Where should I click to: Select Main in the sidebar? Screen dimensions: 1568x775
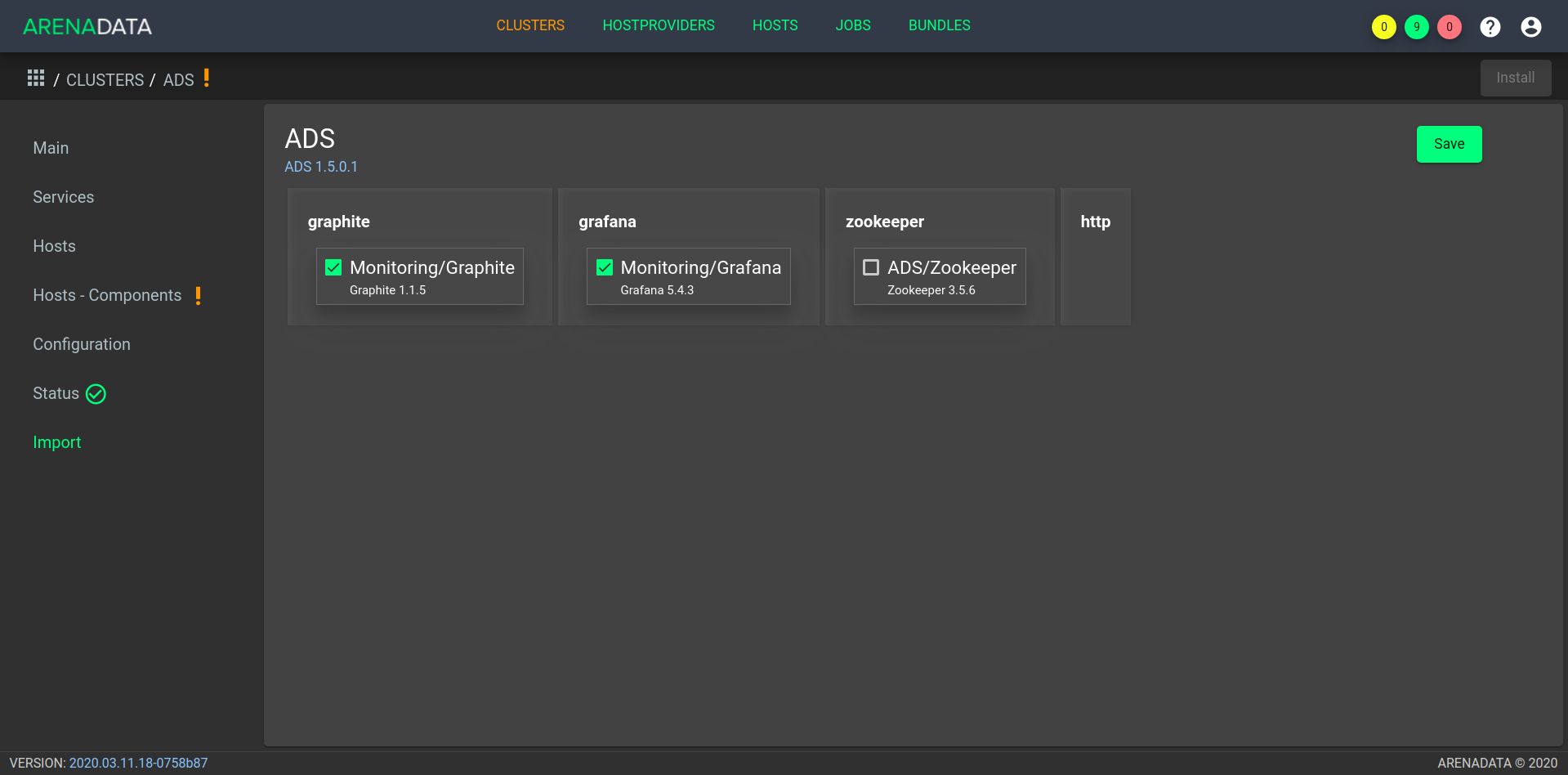51,148
